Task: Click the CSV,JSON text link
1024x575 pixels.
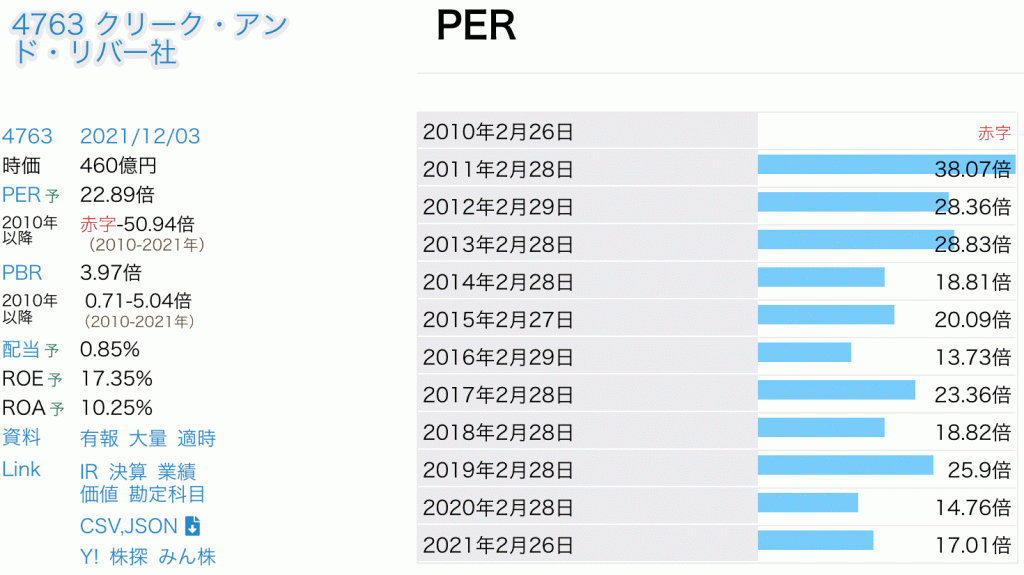Action: click(x=129, y=526)
